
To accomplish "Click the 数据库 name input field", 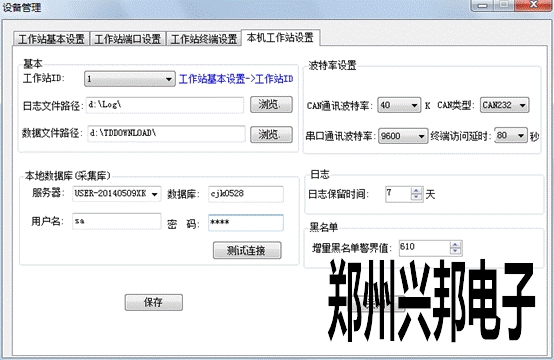I will tap(246, 194).
